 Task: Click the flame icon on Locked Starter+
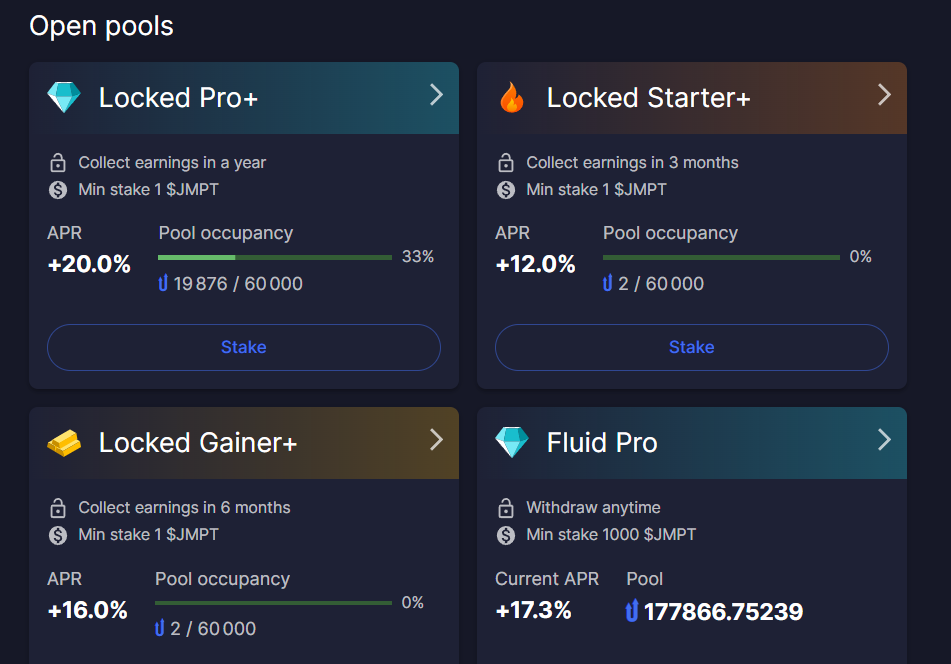(512, 97)
